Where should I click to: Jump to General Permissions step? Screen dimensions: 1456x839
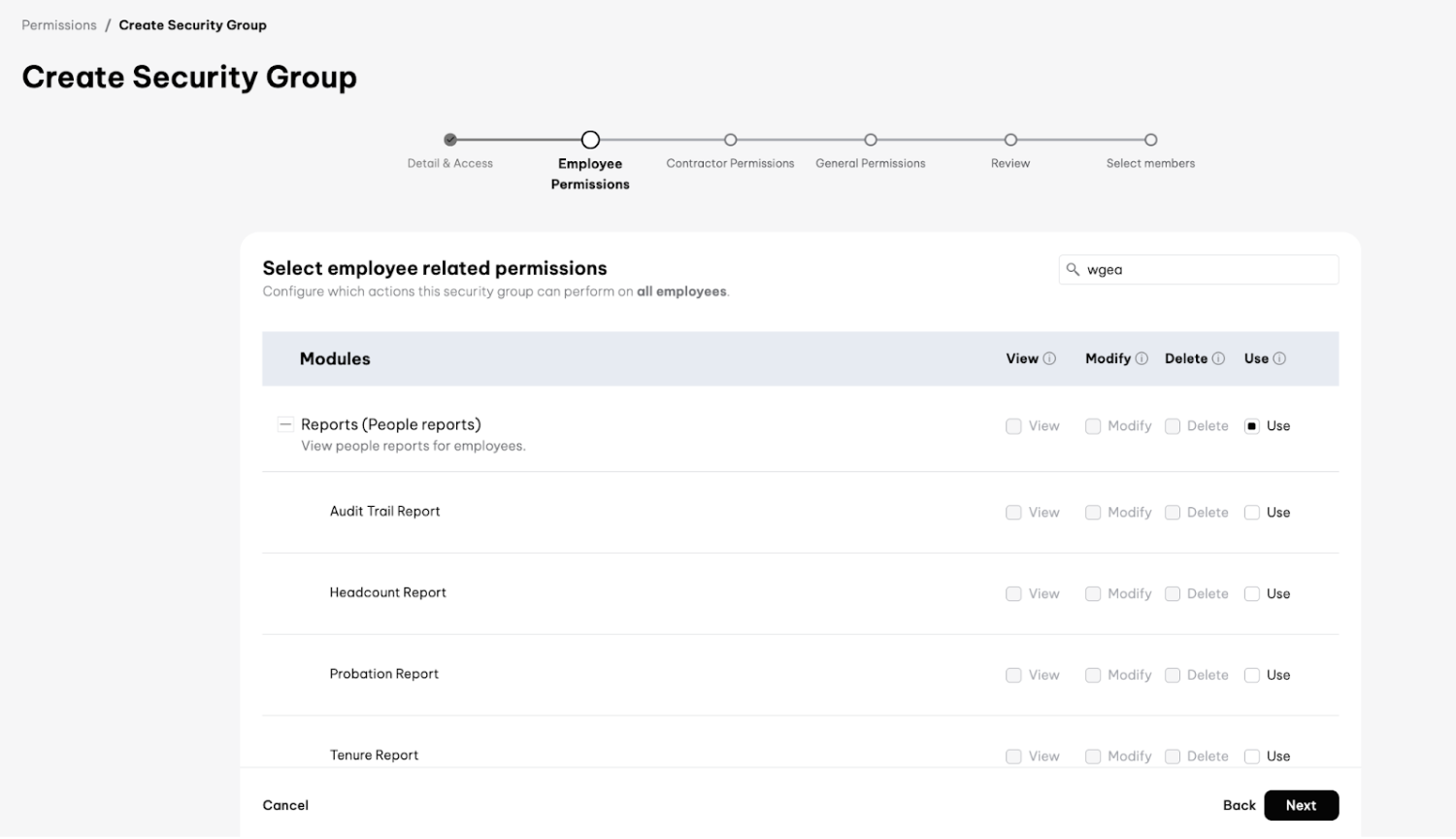[x=871, y=140]
